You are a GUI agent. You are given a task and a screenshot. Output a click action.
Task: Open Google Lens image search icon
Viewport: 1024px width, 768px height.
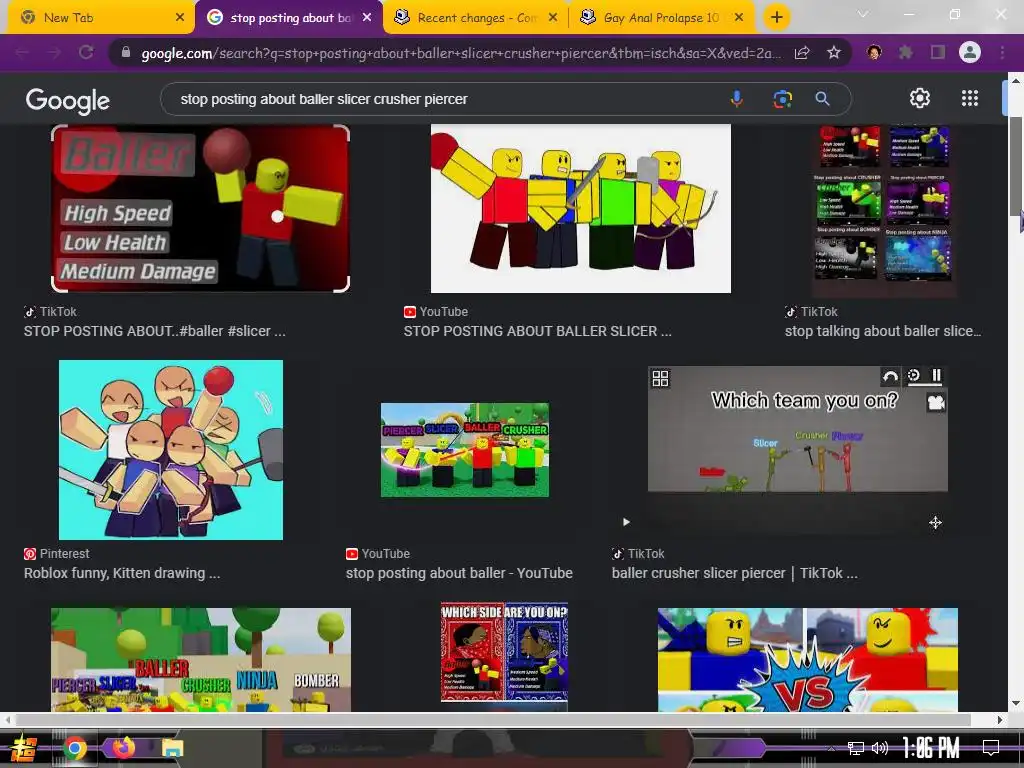[782, 99]
